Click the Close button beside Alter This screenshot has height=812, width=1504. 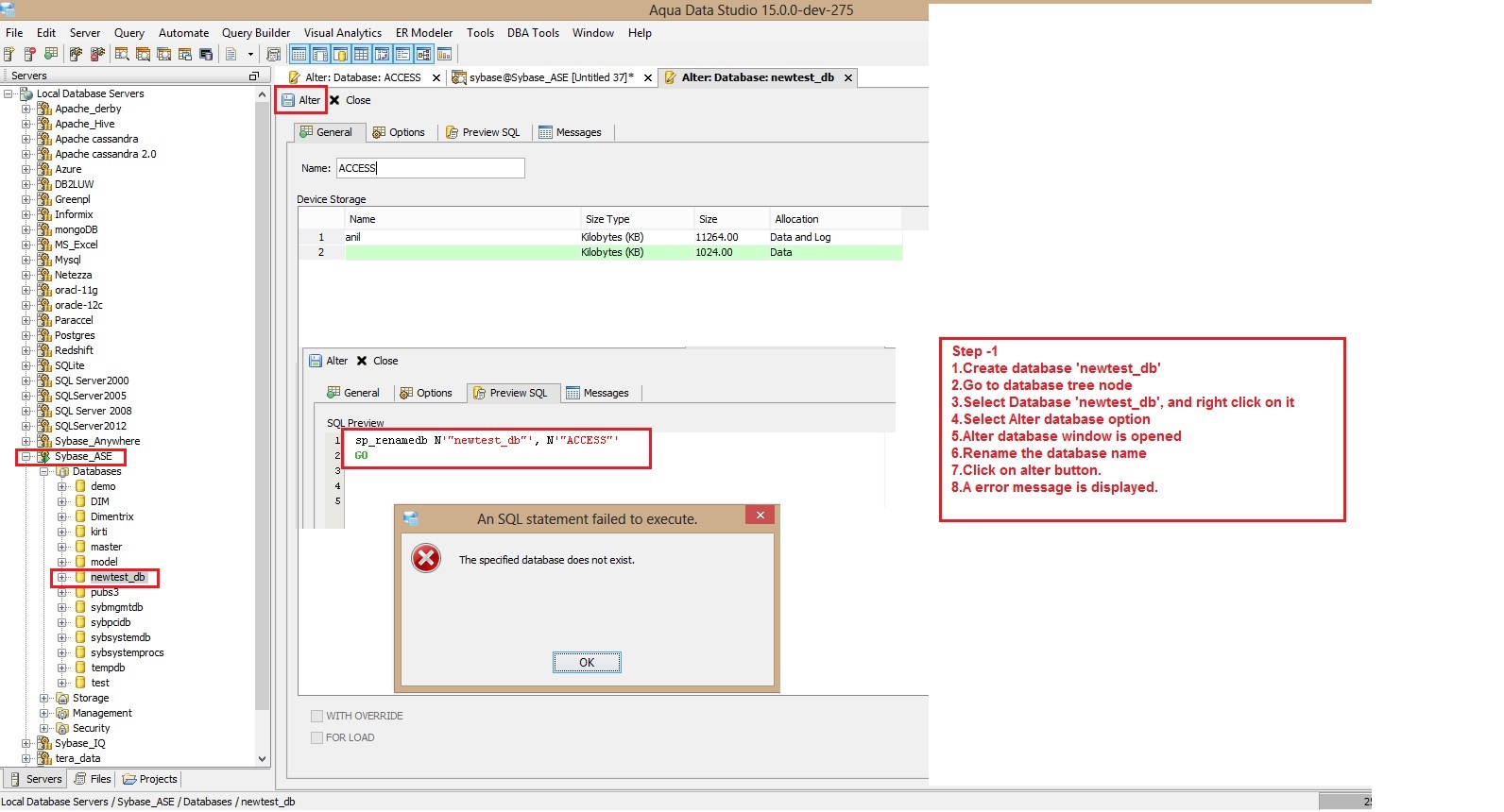(350, 100)
